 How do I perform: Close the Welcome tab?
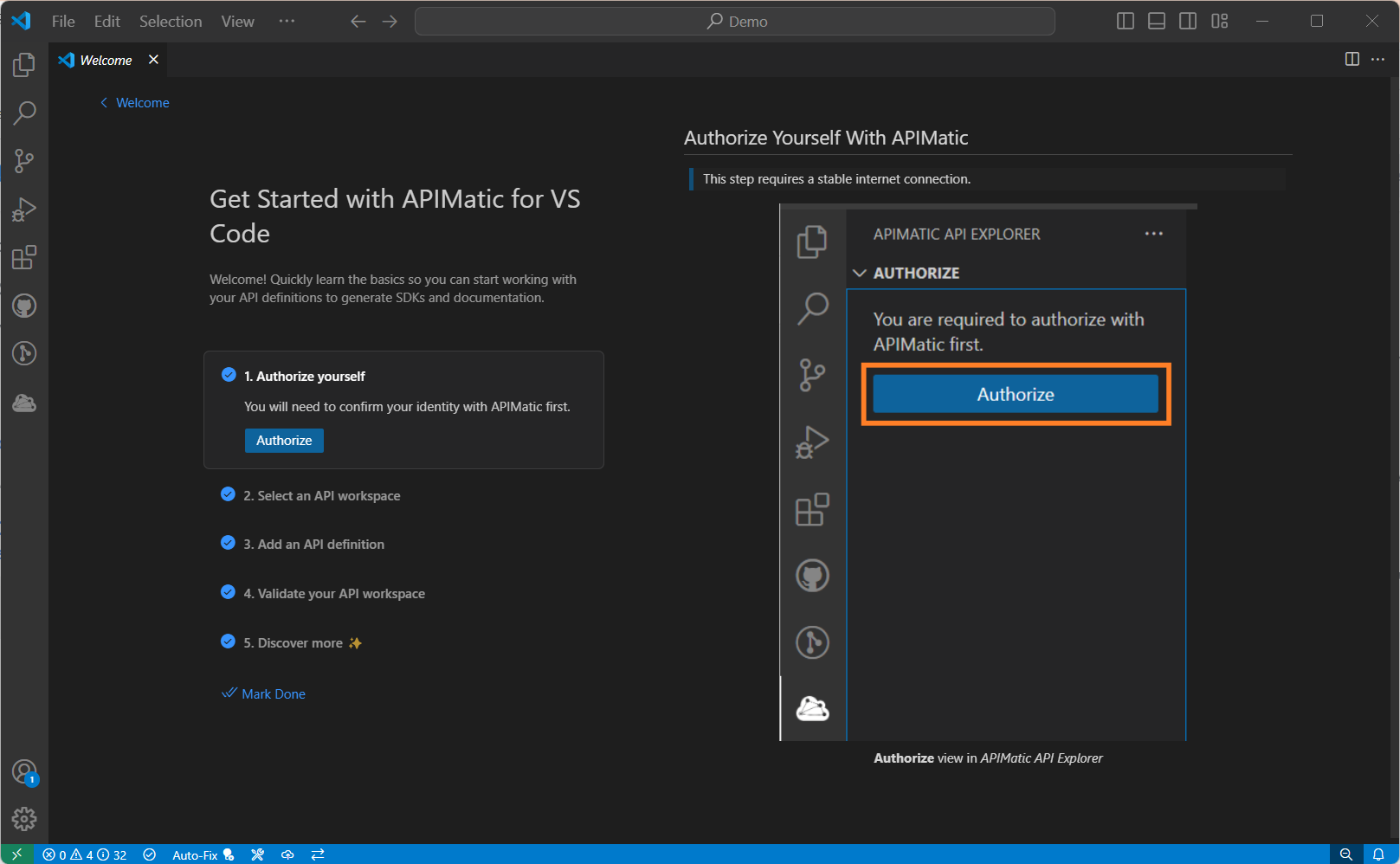[x=153, y=59]
